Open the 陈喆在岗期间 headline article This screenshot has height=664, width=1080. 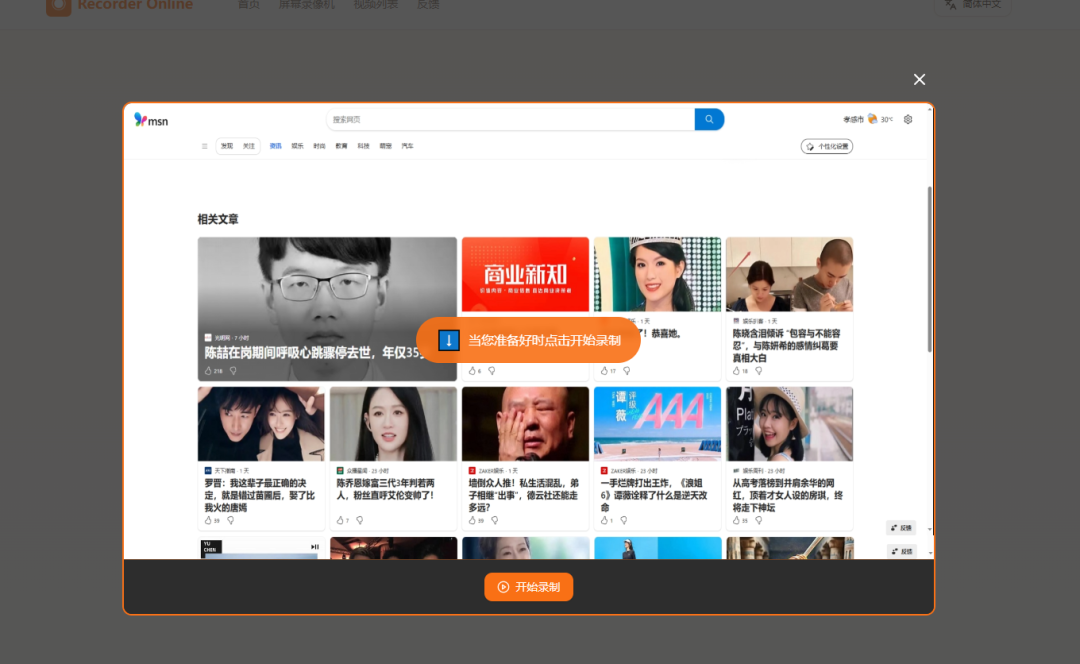313,353
